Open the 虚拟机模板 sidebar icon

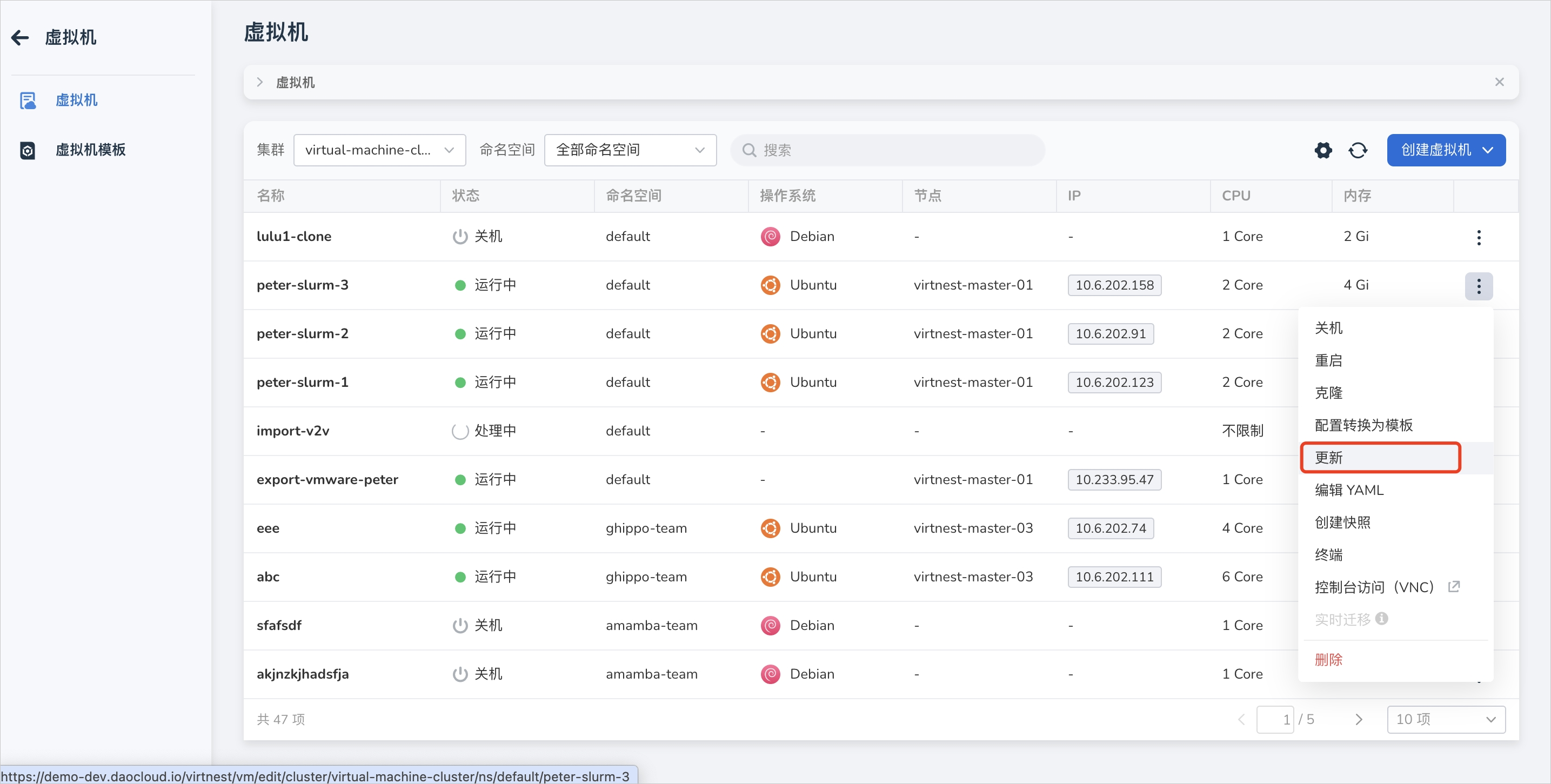pyautogui.click(x=28, y=150)
